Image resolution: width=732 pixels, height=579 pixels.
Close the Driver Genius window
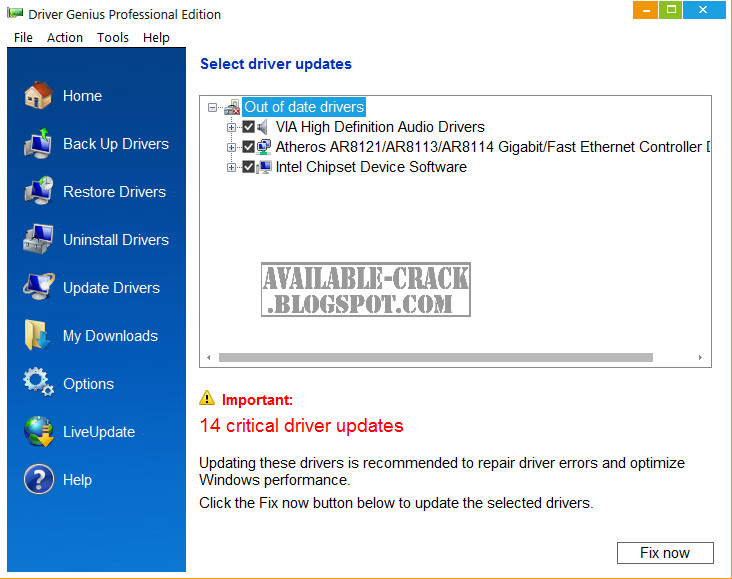pos(704,10)
